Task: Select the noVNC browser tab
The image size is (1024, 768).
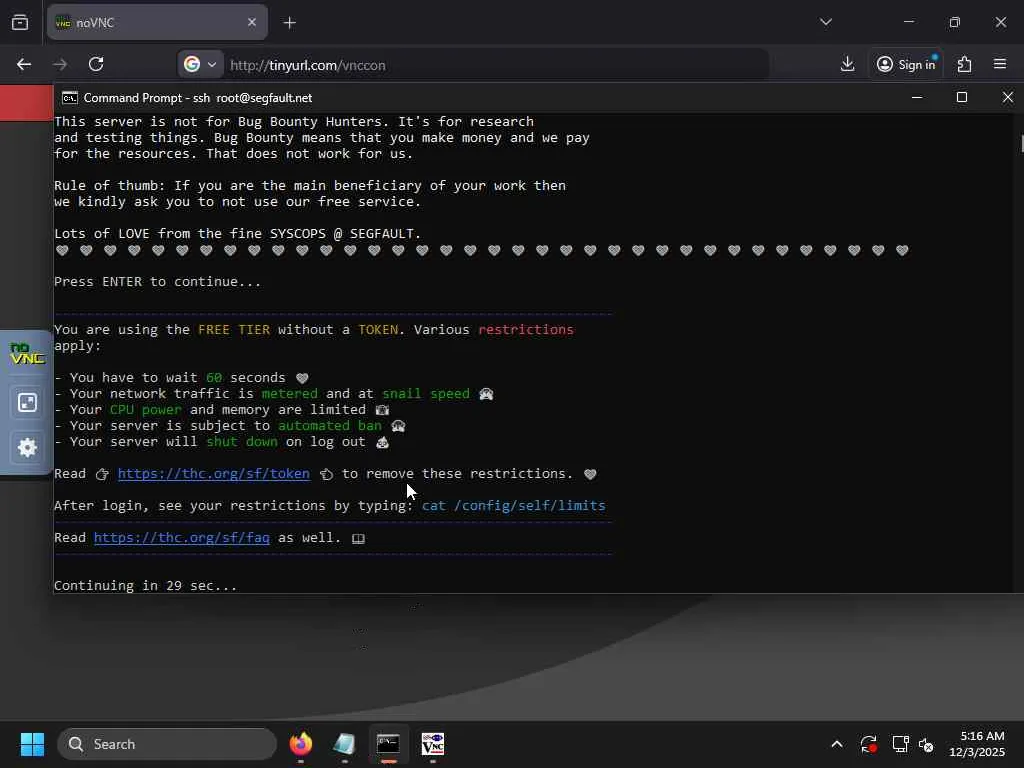Action: point(157,22)
